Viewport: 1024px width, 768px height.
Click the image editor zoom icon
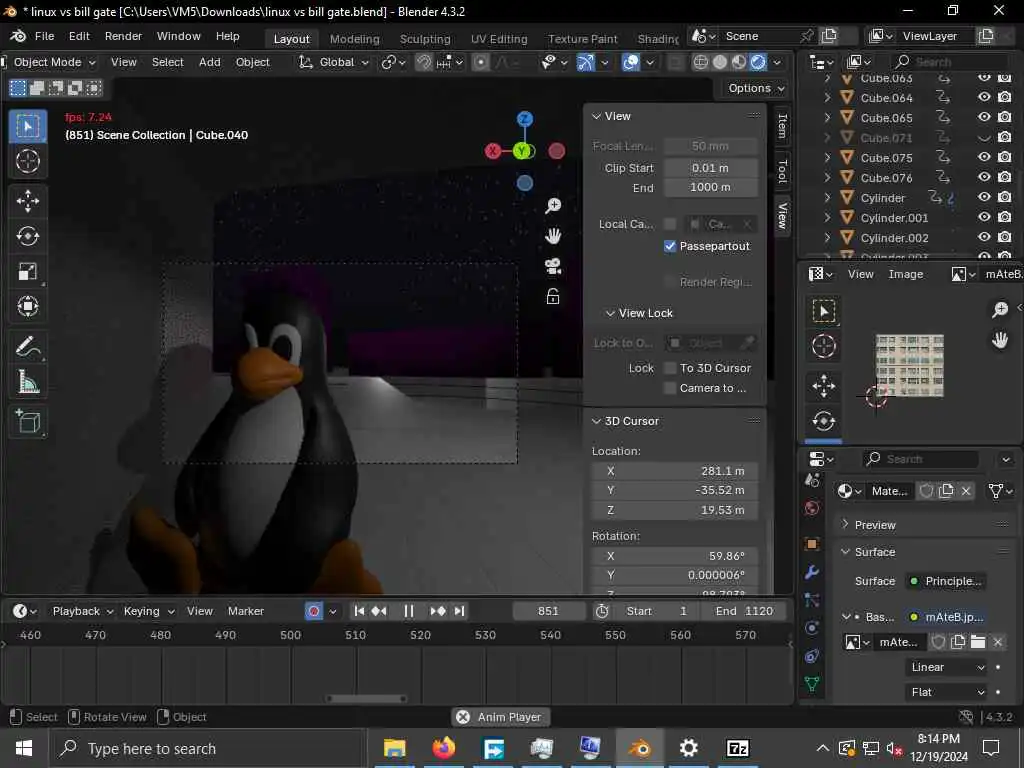[x=1000, y=310]
